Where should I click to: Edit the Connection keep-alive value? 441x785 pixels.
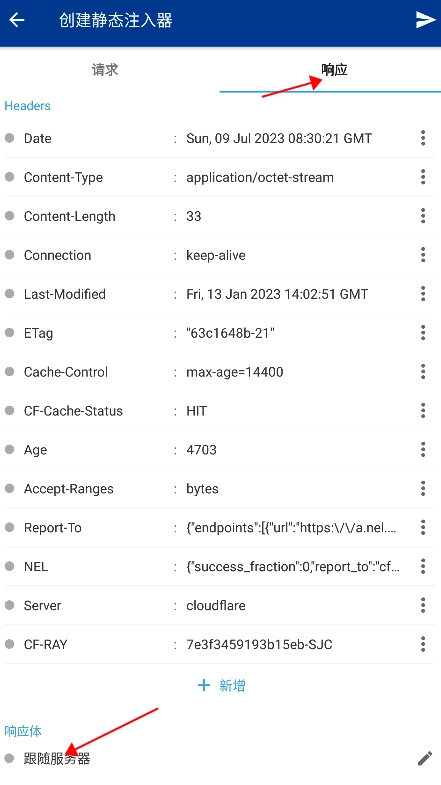click(216, 255)
